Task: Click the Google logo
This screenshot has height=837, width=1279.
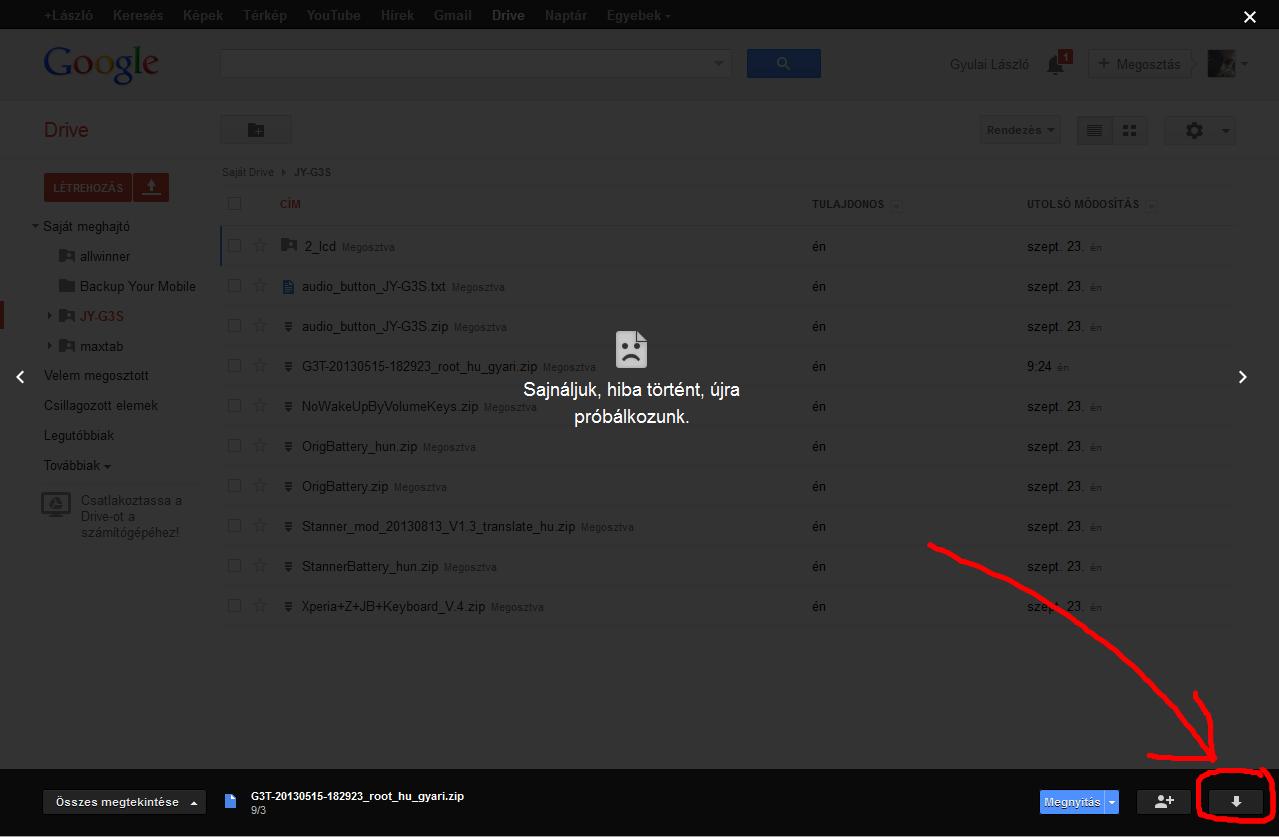Action: pos(101,64)
